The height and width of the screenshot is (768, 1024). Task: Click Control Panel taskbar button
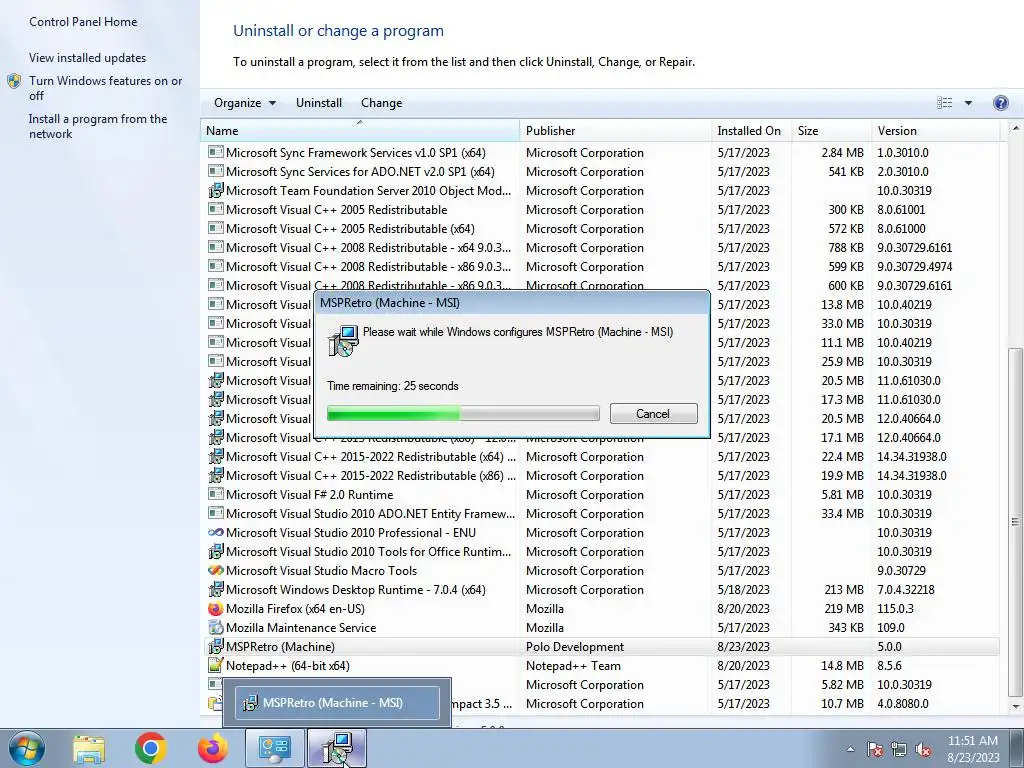point(274,748)
